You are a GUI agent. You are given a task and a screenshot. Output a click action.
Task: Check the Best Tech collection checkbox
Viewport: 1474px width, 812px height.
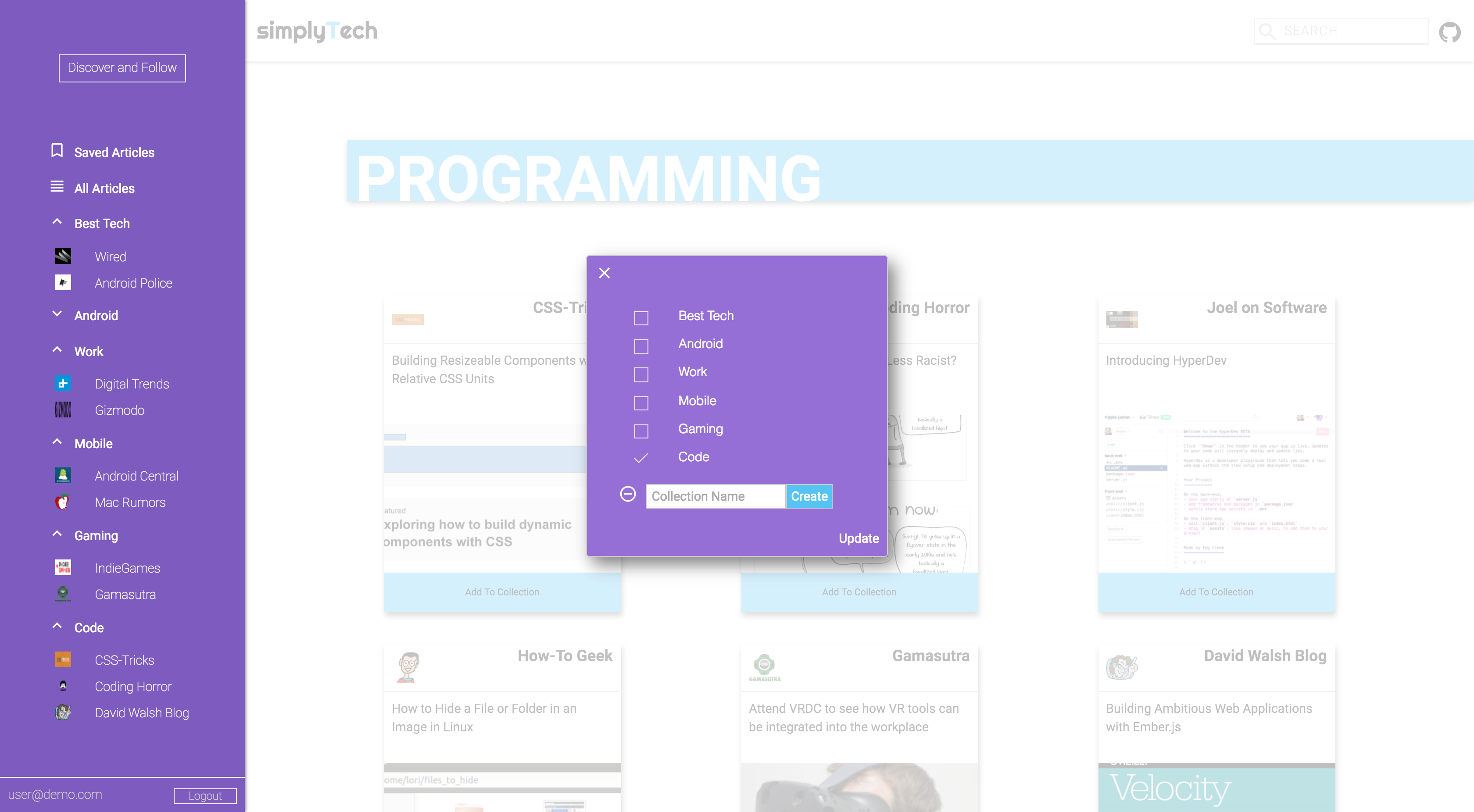641,318
